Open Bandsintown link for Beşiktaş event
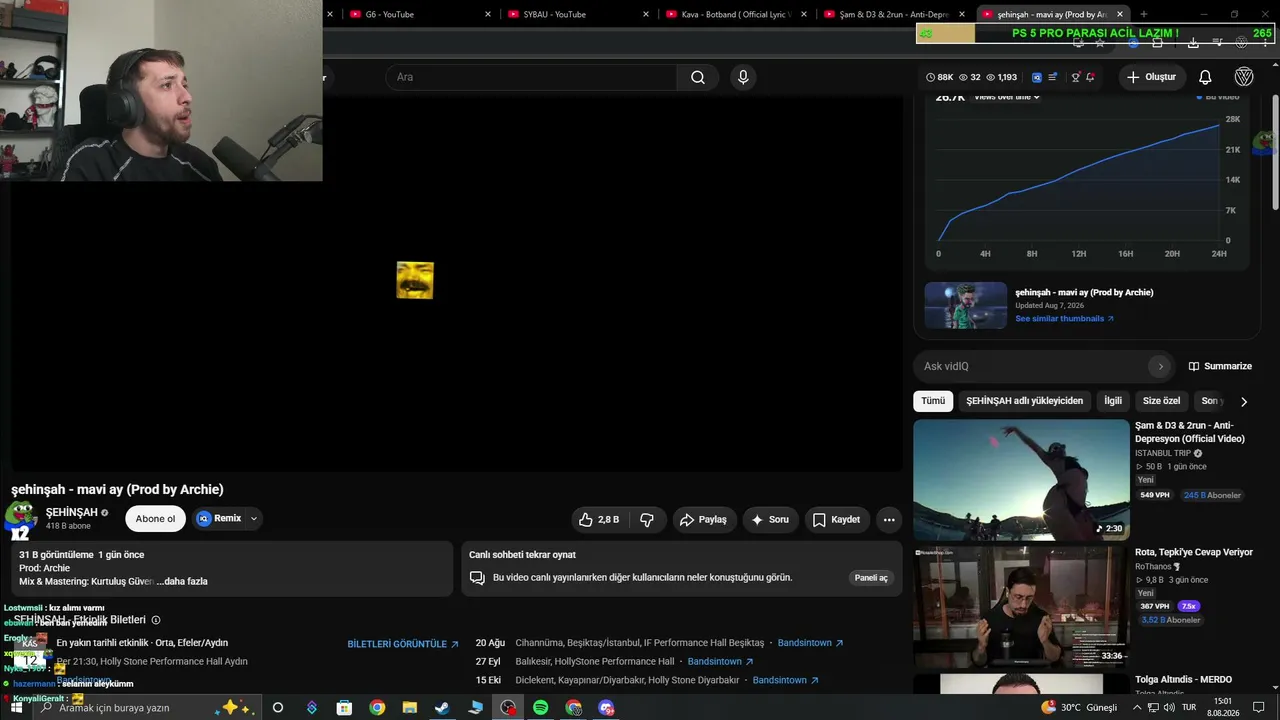Image resolution: width=1280 pixels, height=720 pixels. click(811, 643)
